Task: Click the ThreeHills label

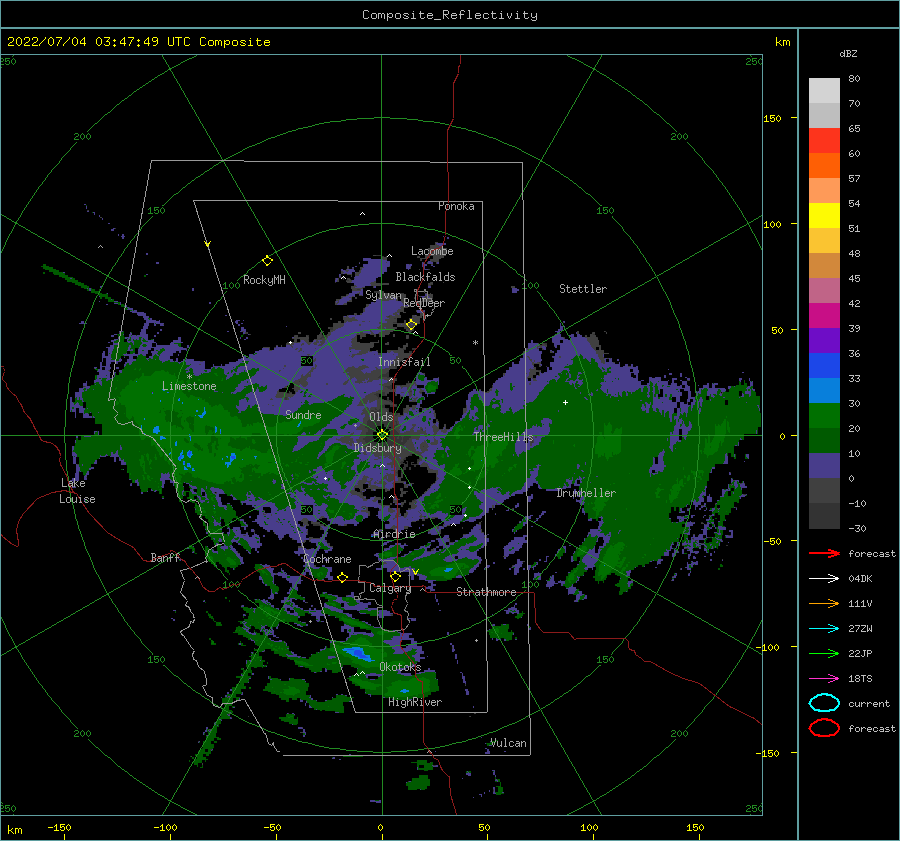Action: tap(503, 437)
